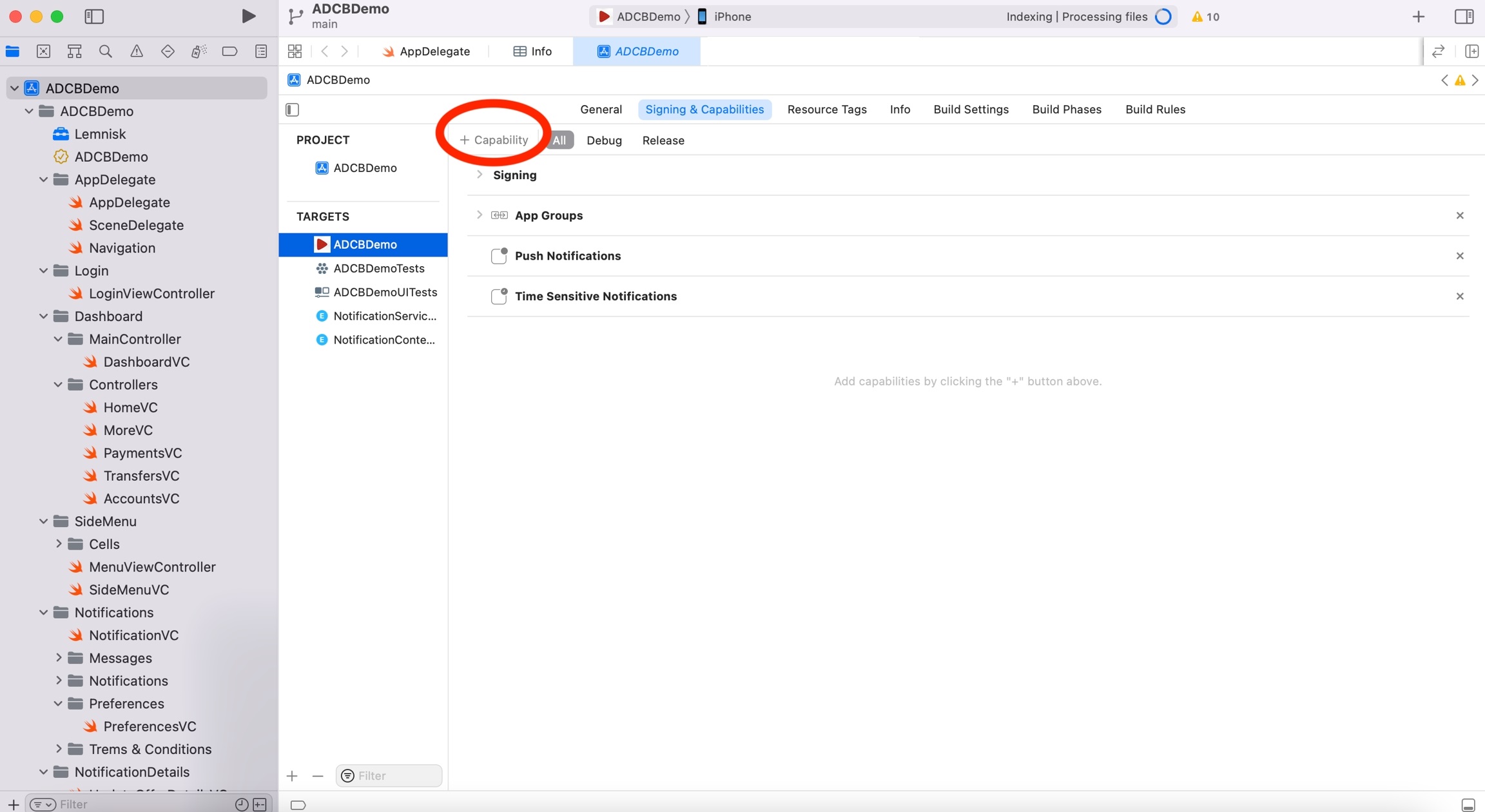Expand the App Groups capability
This screenshot has width=1485, height=812.
click(x=479, y=215)
